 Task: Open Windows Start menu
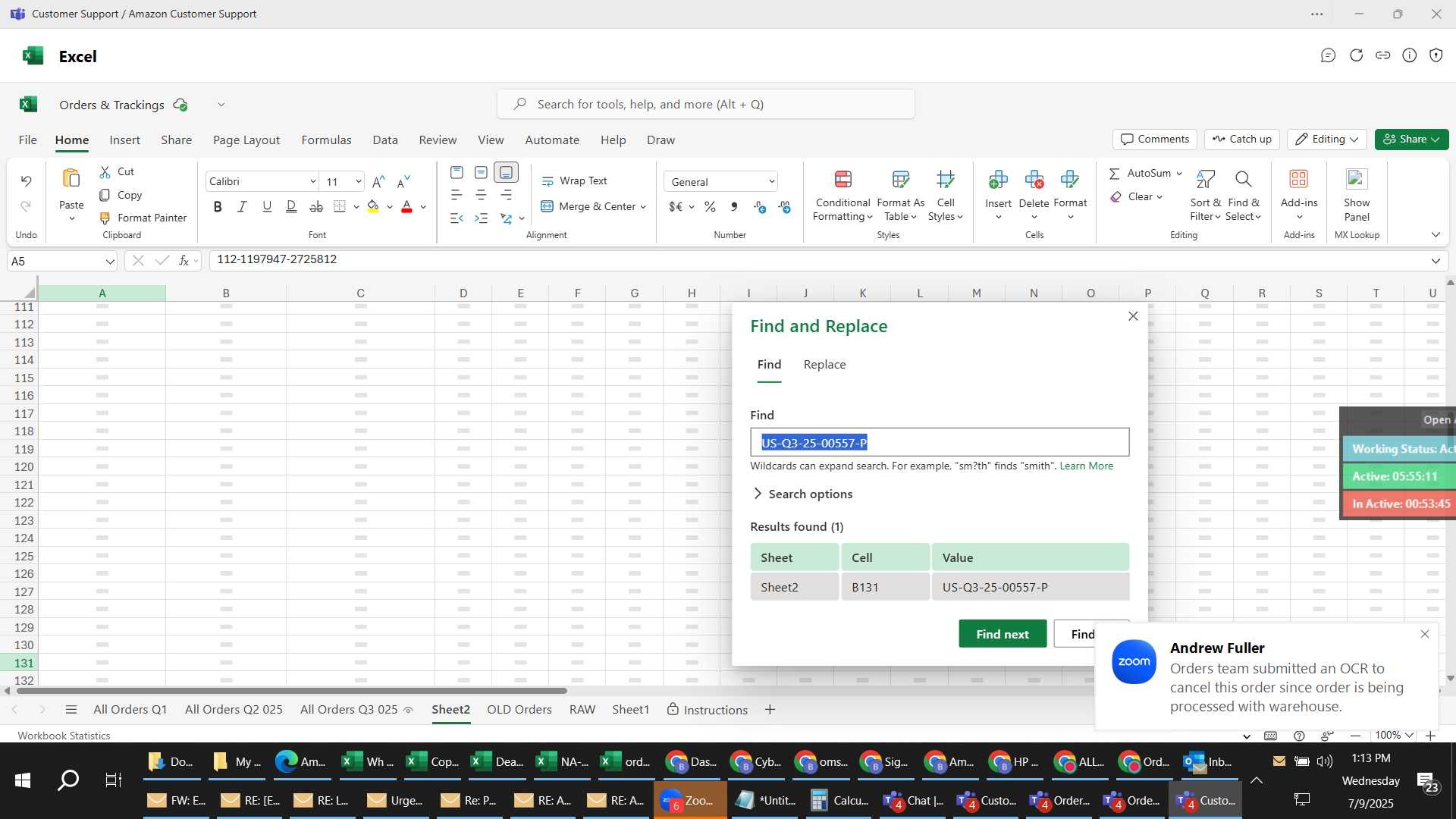pos(23,780)
